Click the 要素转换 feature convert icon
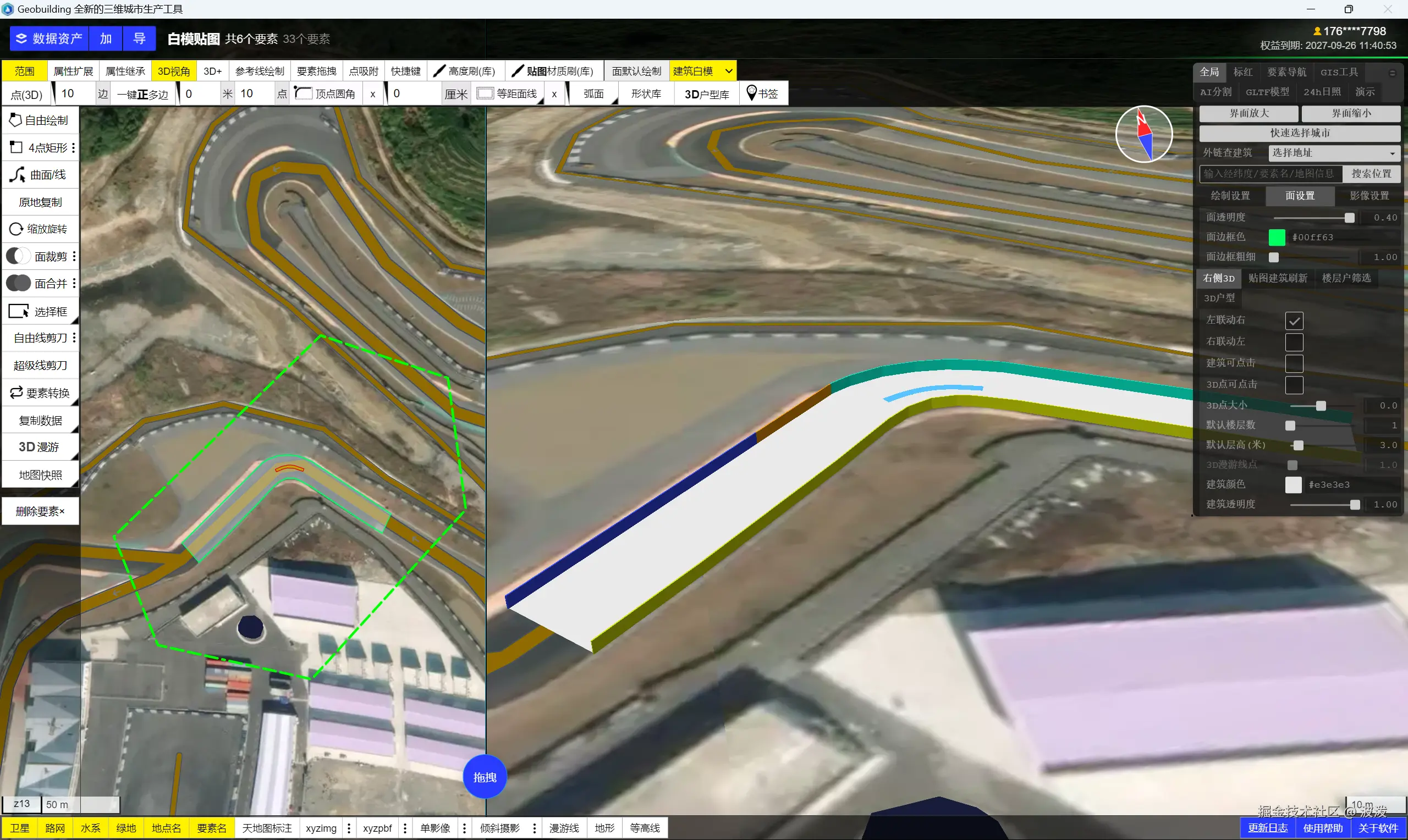 [x=16, y=393]
